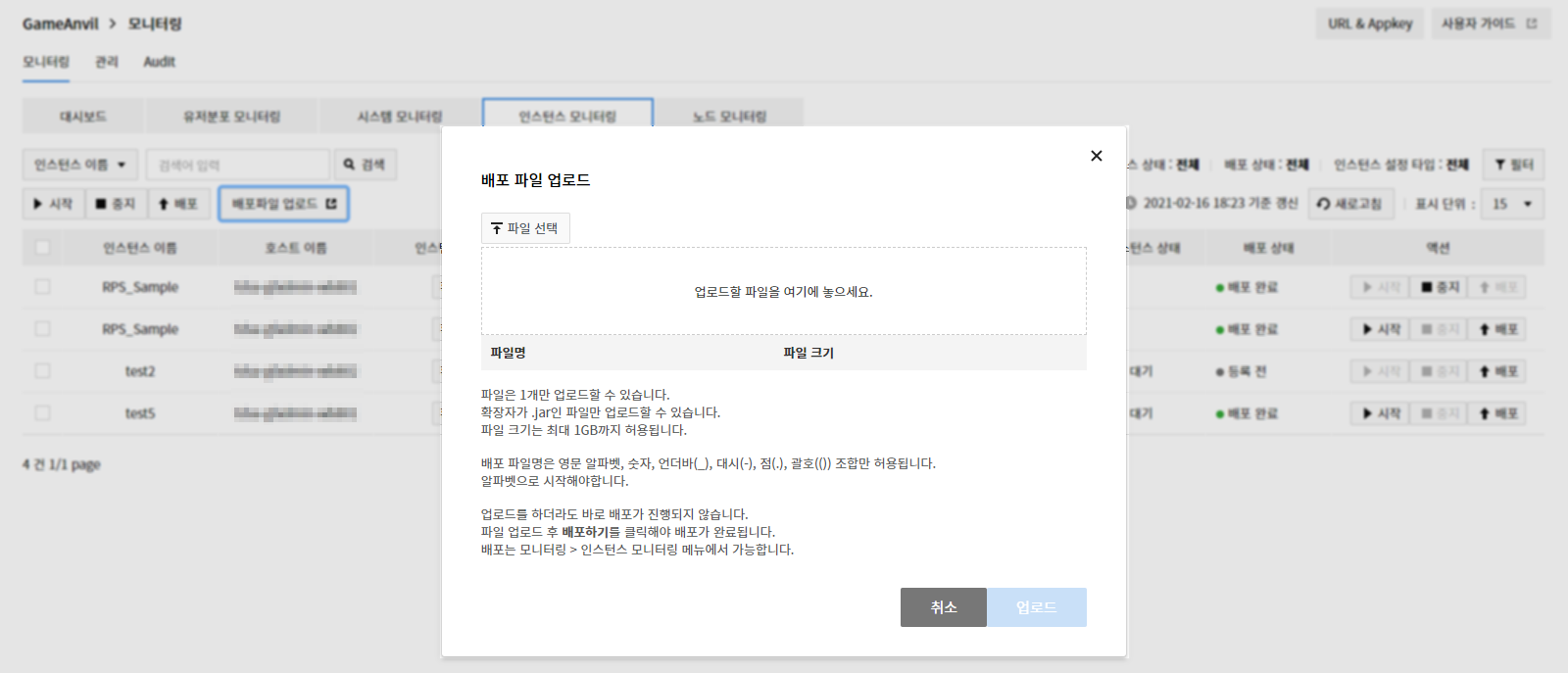This screenshot has height=673, width=1568.
Task: Click 시작 in second RPS_Sample row actions
Action: click(1381, 329)
